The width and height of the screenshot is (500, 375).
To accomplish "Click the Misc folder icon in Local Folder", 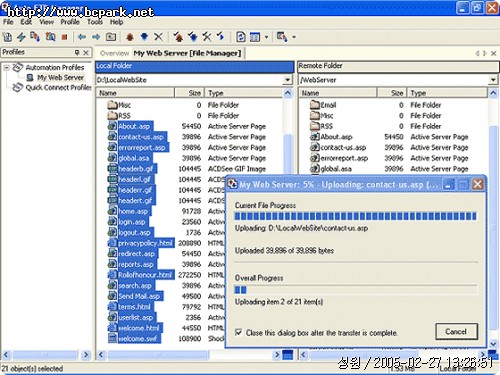I will point(113,105).
